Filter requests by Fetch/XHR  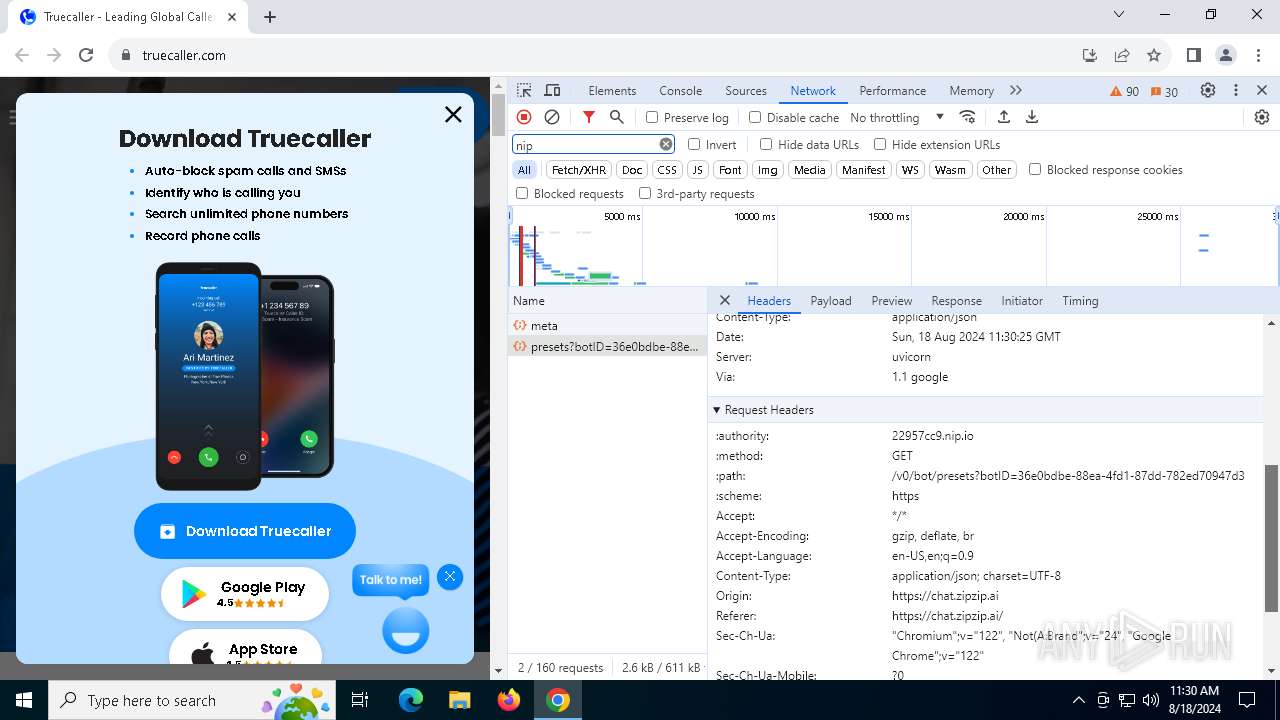tap(579, 170)
